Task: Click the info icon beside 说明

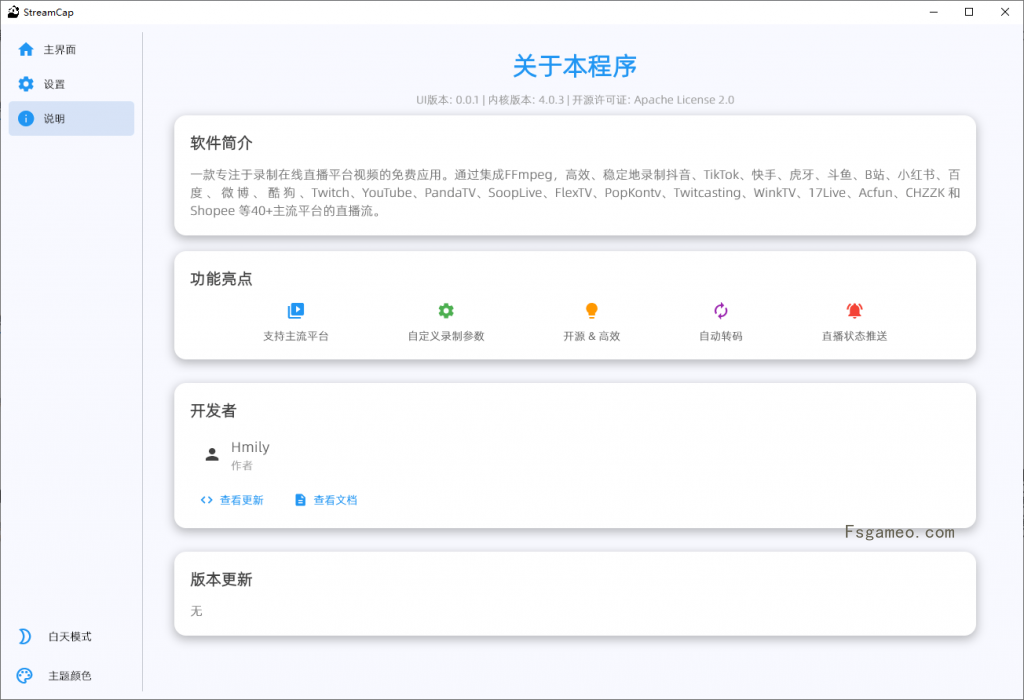Action: click(x=26, y=119)
